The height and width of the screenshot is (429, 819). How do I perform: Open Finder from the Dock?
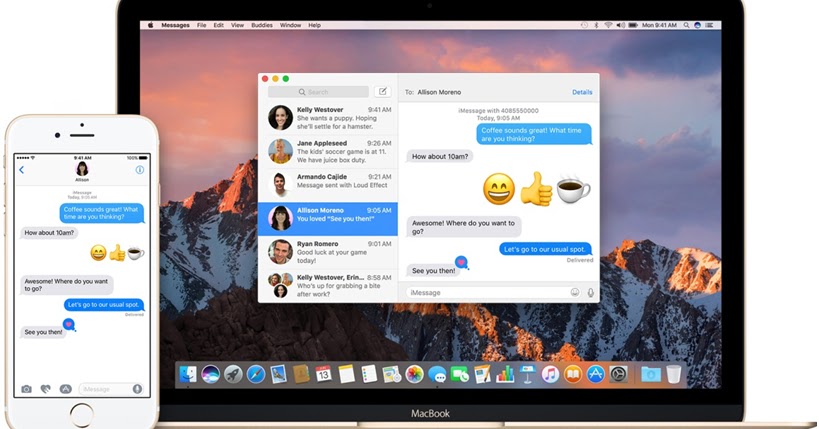(x=188, y=374)
